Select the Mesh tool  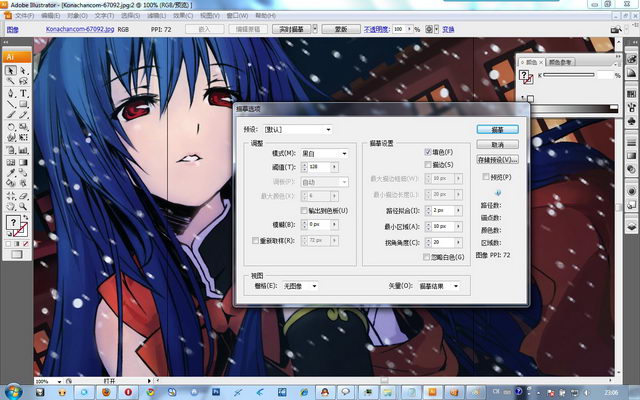click(11, 162)
